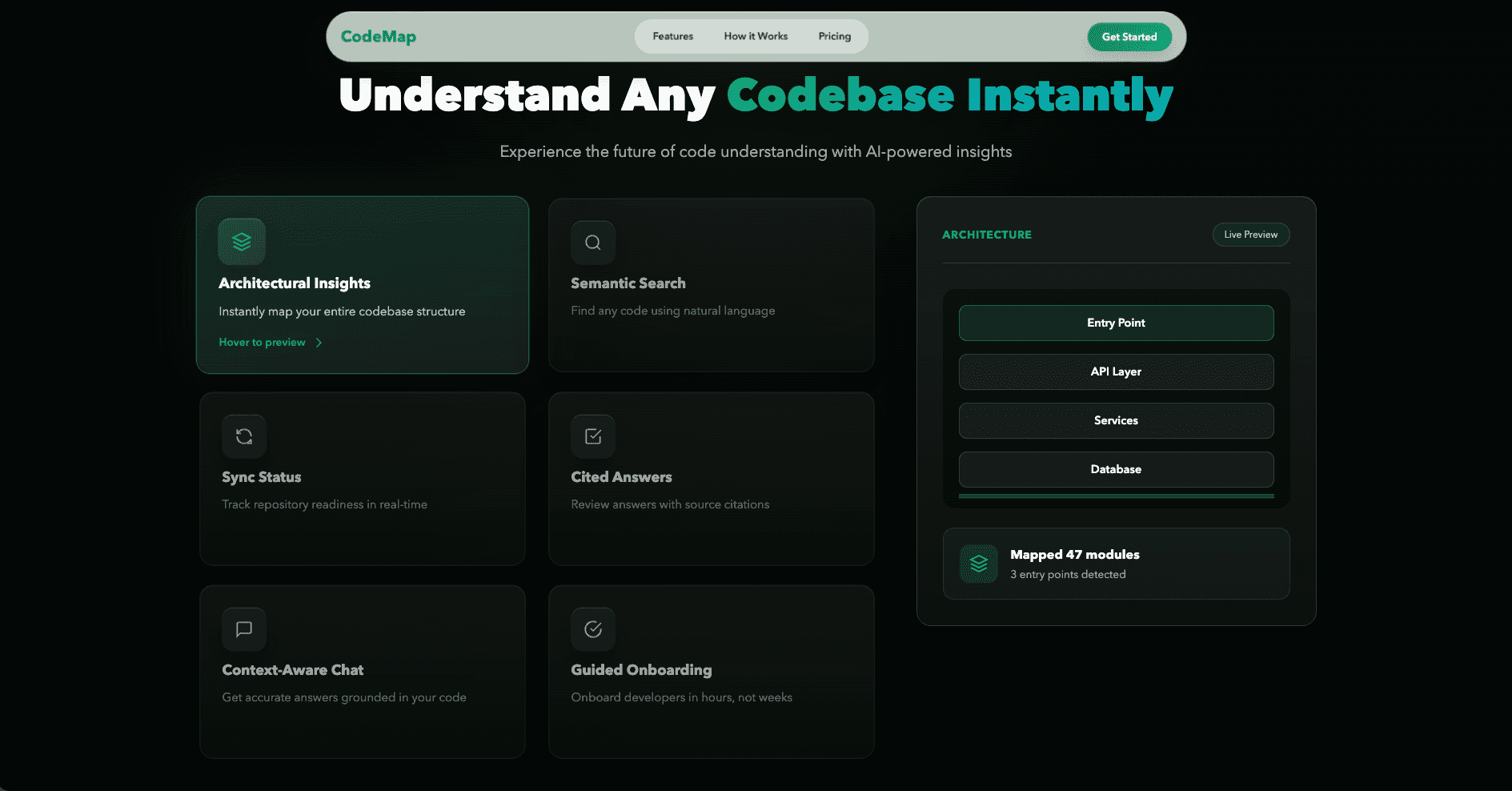Click 'Review answers with source citations' text

coord(670,504)
